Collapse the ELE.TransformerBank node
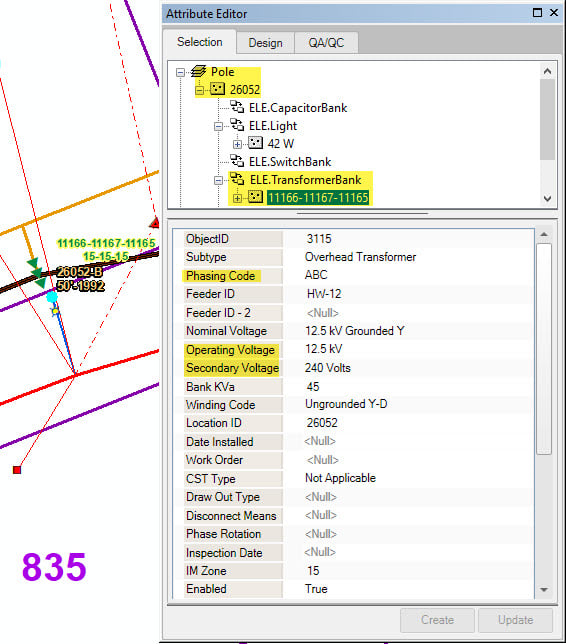This screenshot has width=566, height=644. [219, 180]
